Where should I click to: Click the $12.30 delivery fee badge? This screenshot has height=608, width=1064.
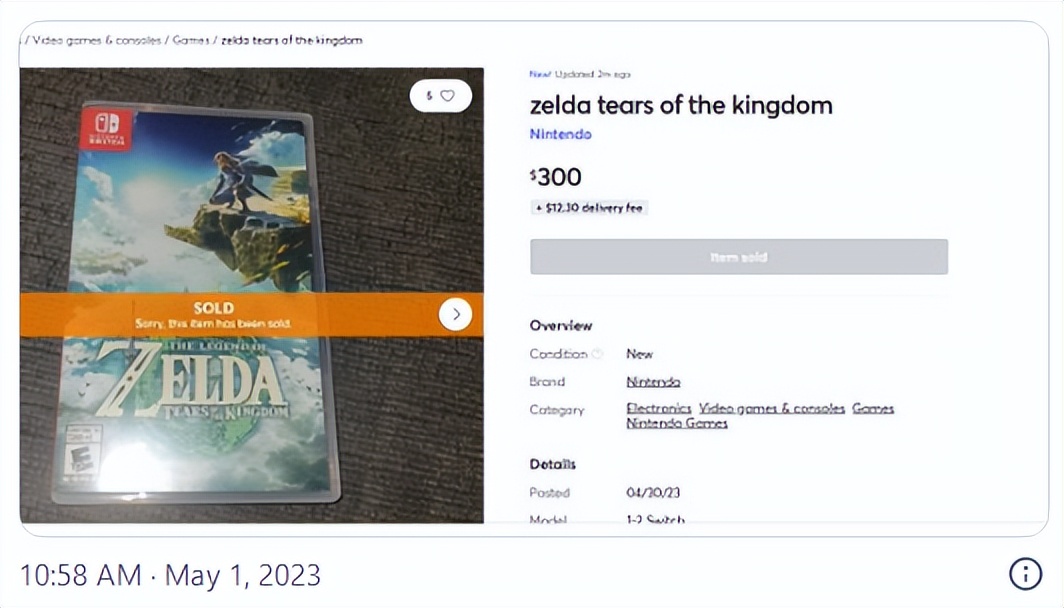[x=589, y=207]
